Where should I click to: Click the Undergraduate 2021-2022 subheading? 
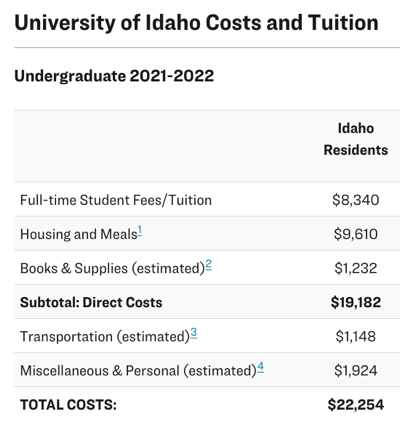(114, 76)
